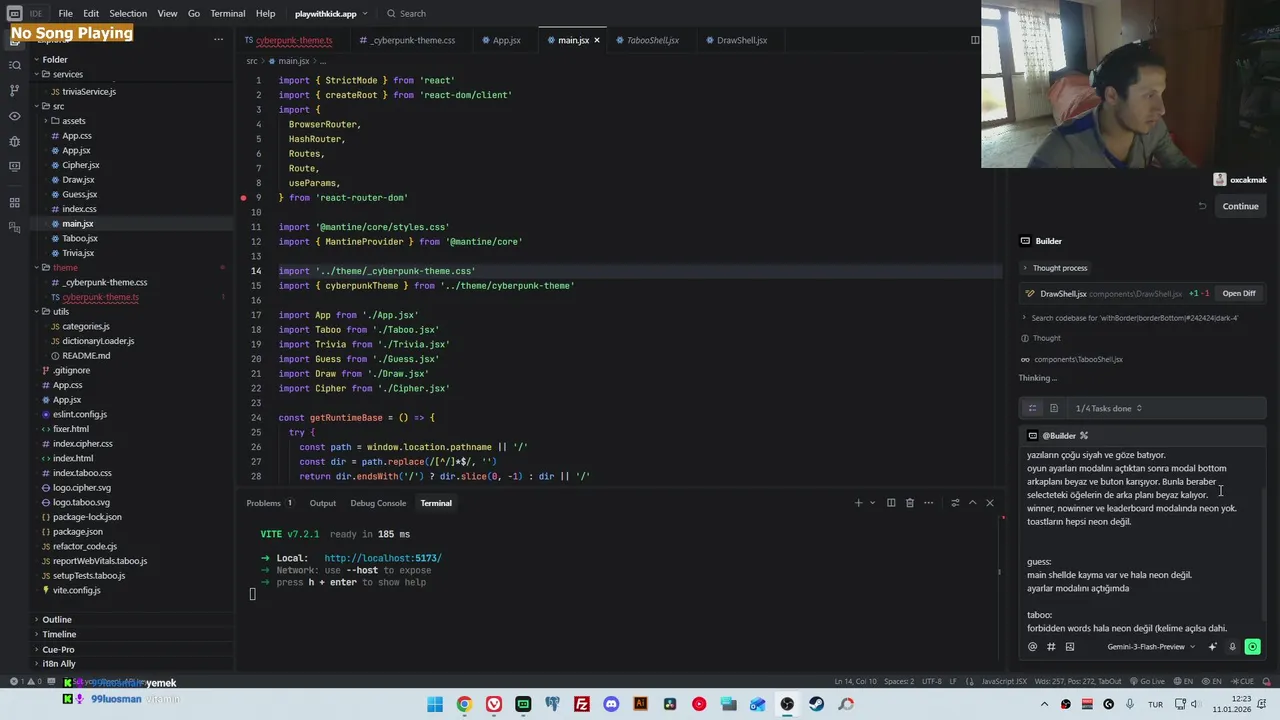Switch to the Debug Console tab

pyautogui.click(x=378, y=503)
